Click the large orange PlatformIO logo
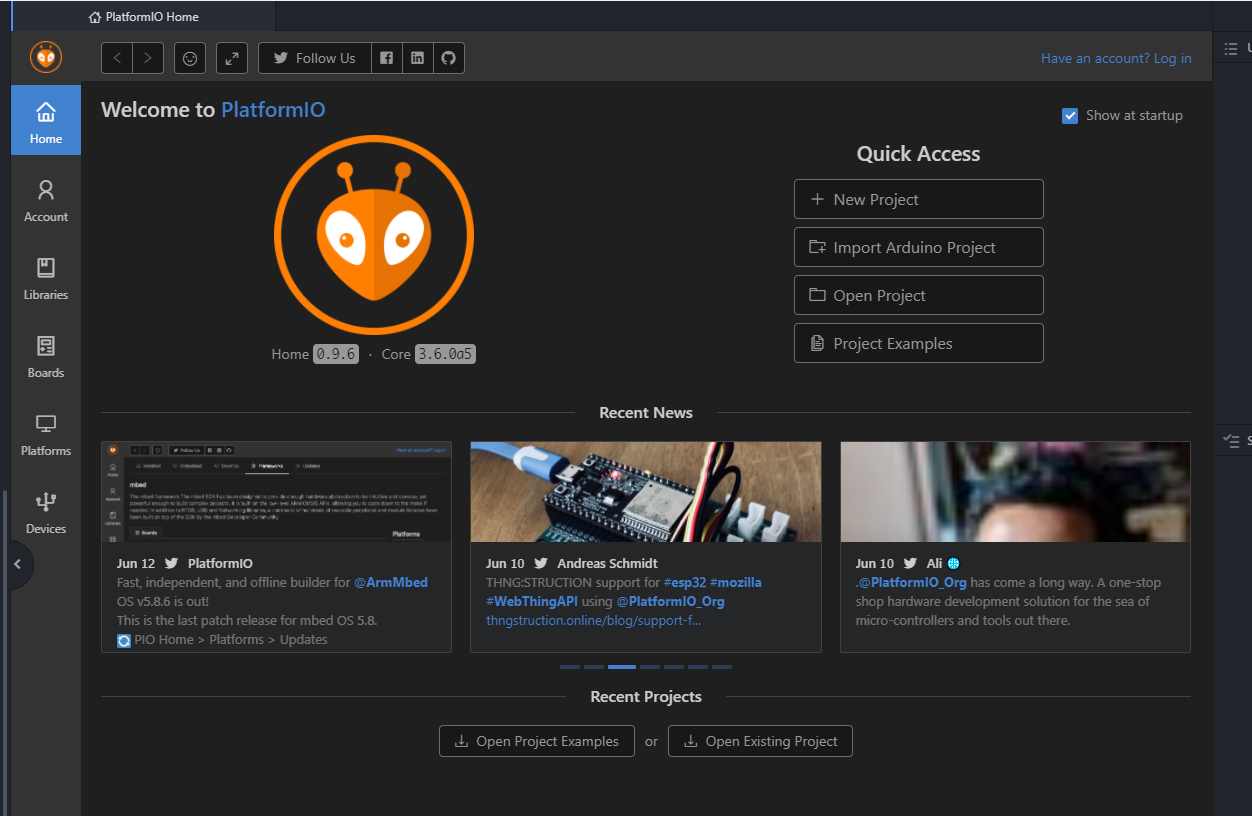1252x816 pixels. pyautogui.click(x=374, y=235)
